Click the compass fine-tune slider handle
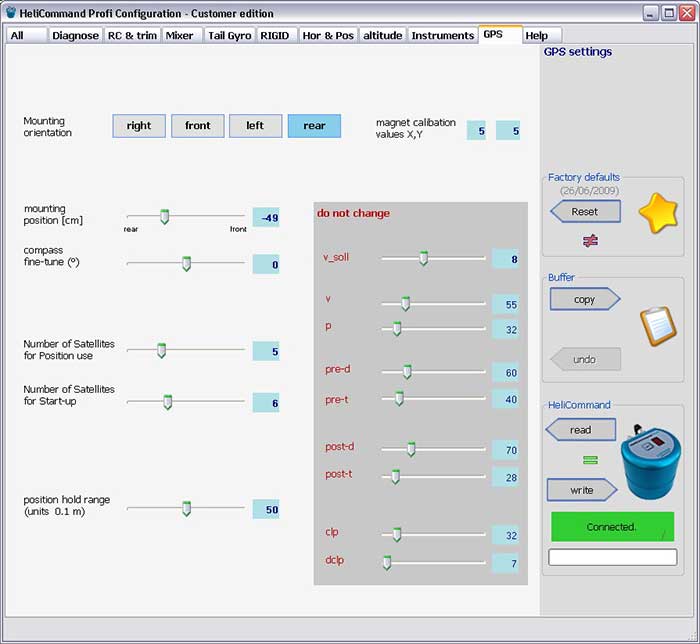Screen dimensions: 700x644 pos(187,264)
